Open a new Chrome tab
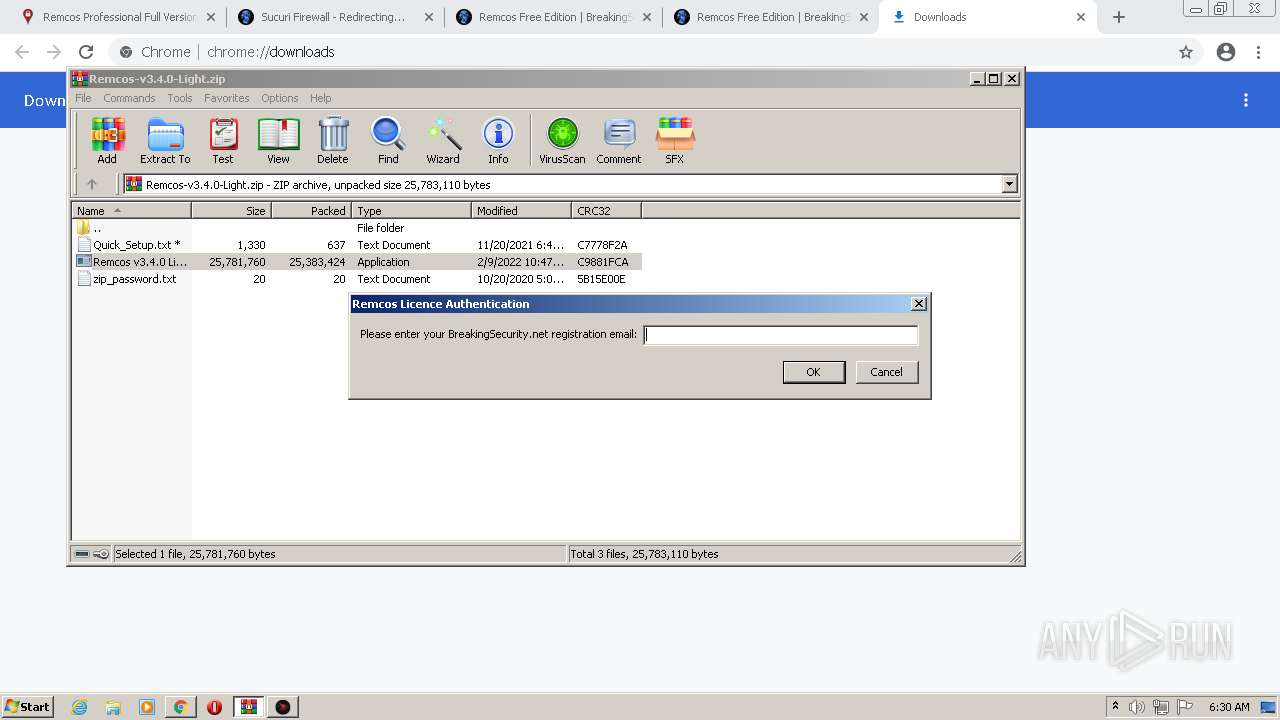Viewport: 1280px width, 720px height. click(1119, 17)
